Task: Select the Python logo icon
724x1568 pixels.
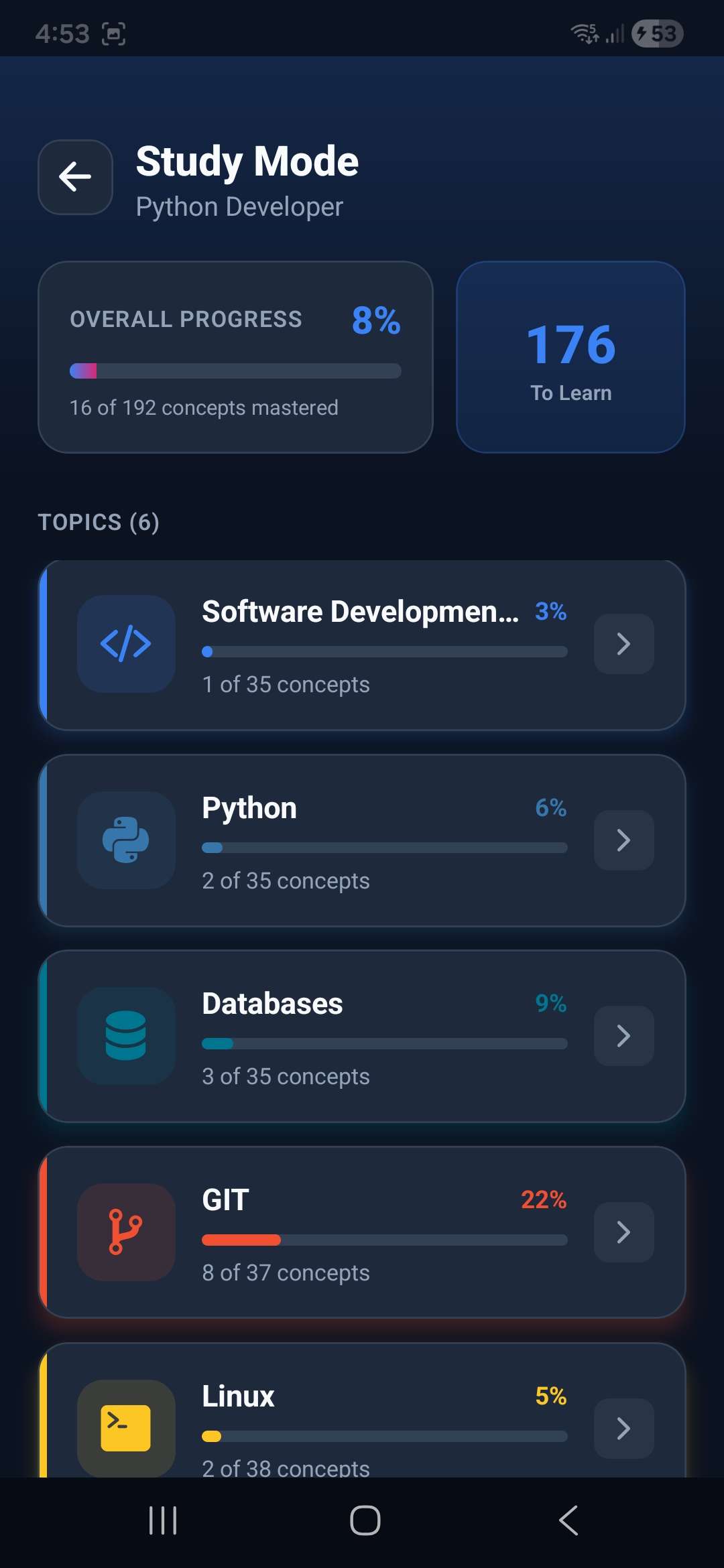Action: click(125, 840)
